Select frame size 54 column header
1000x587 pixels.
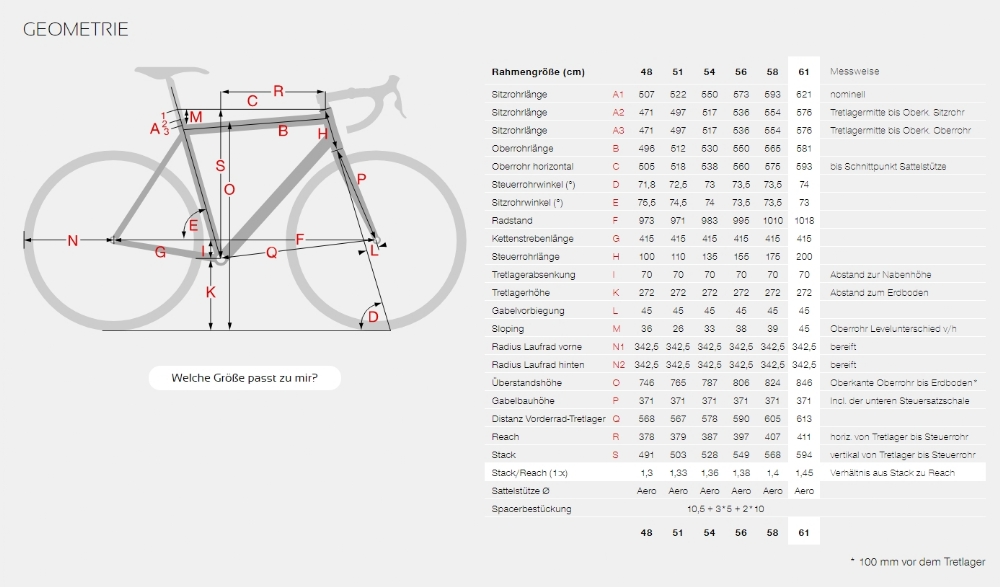[709, 72]
